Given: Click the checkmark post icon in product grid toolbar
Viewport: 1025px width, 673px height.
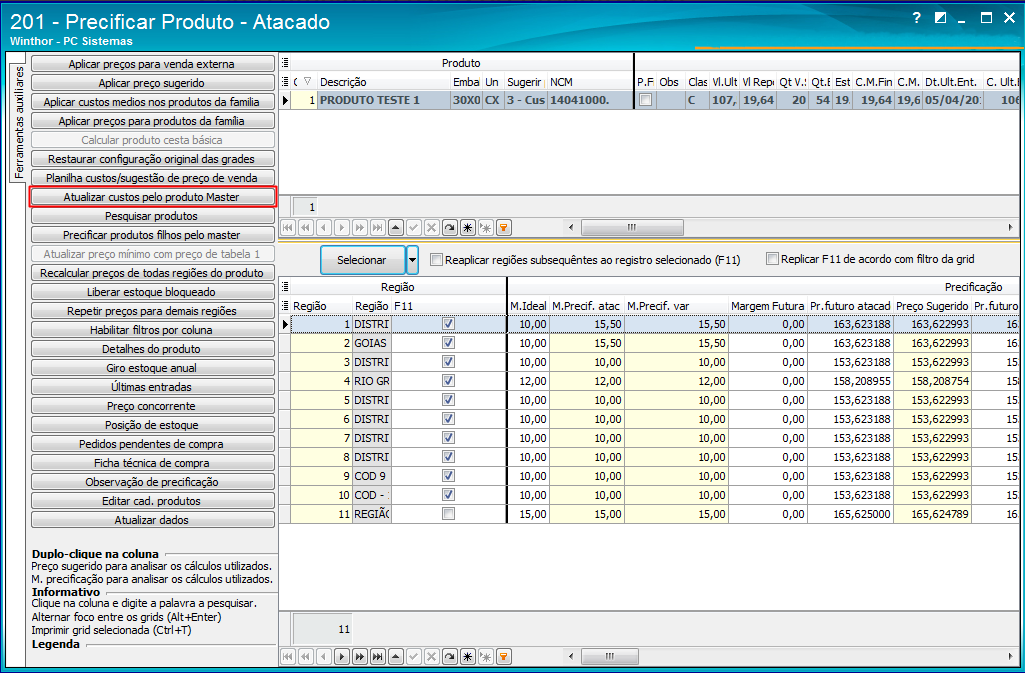Looking at the screenshot, I should point(413,227).
